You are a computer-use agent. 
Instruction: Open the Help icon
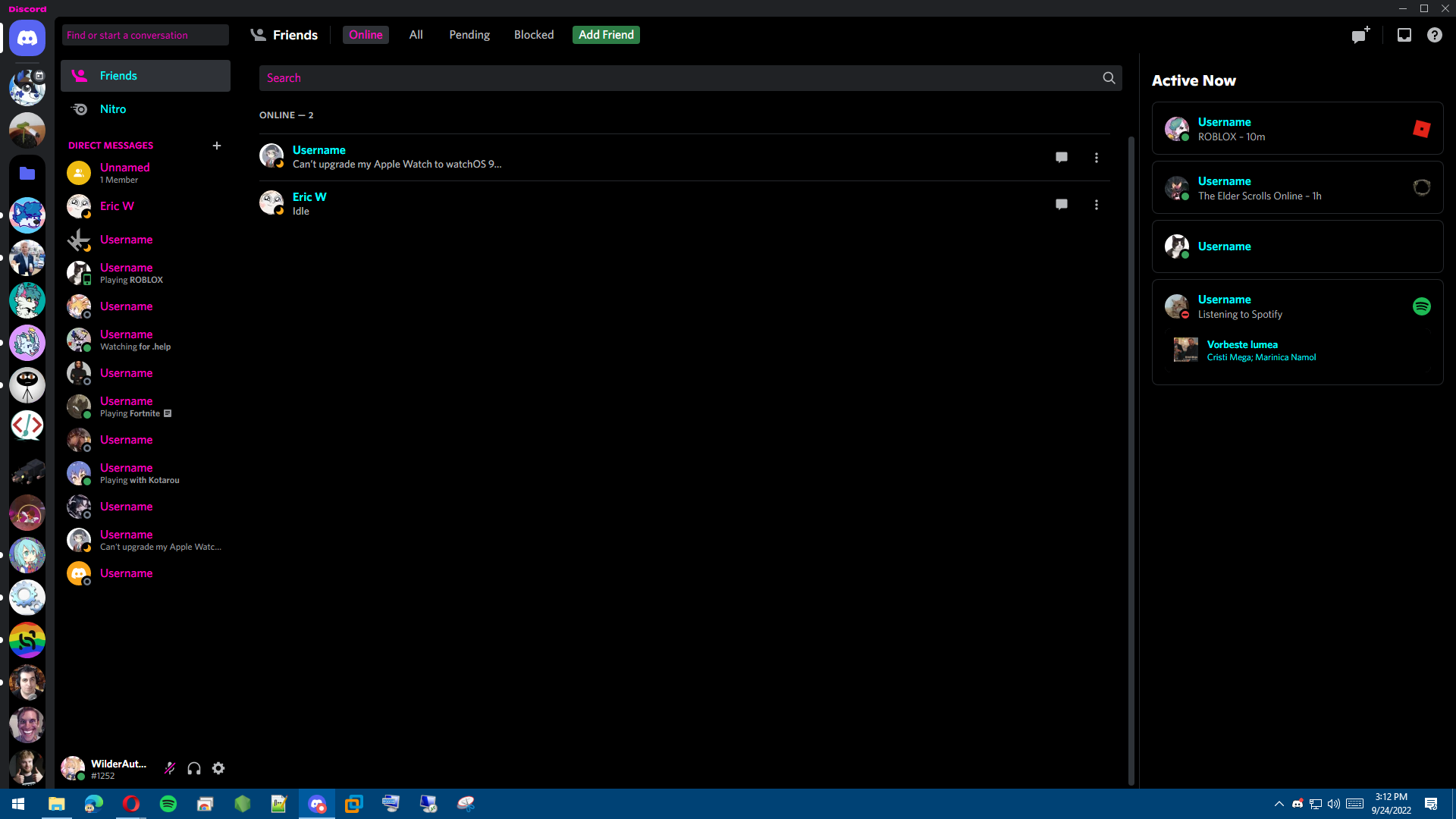(x=1435, y=35)
